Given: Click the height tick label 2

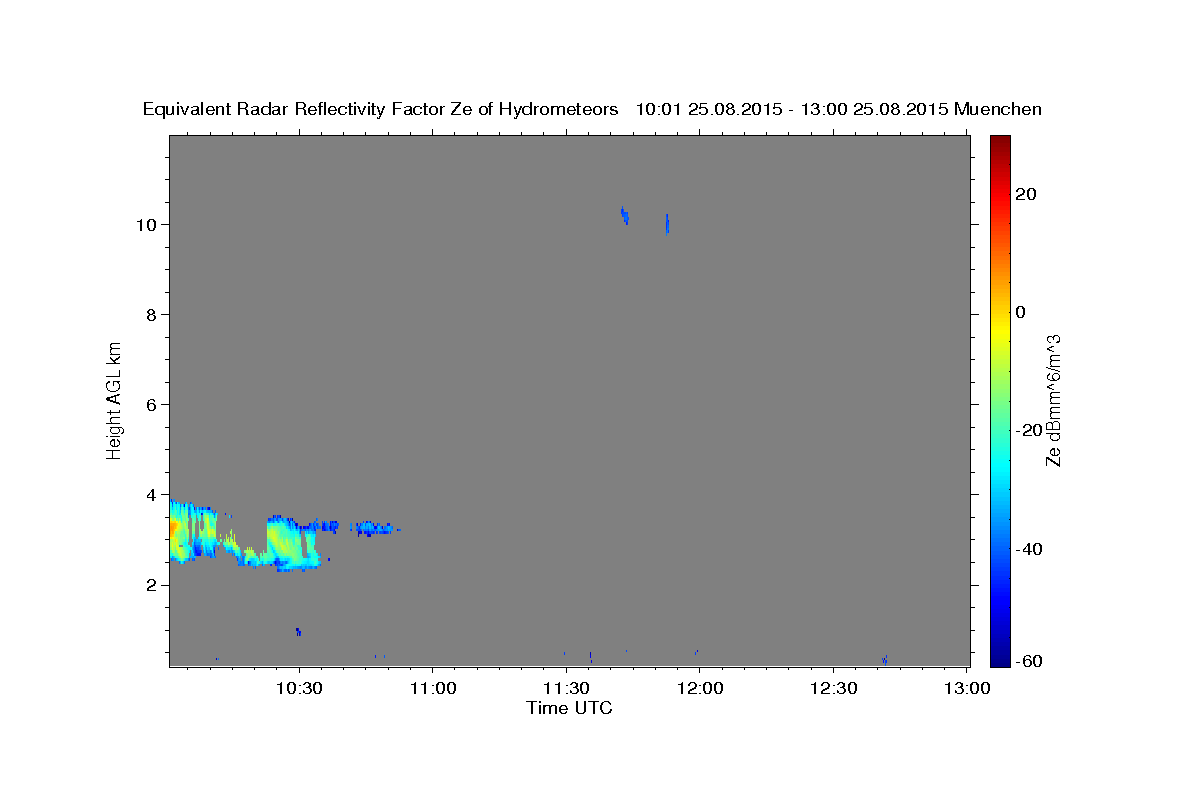Looking at the screenshot, I should 152,584.
